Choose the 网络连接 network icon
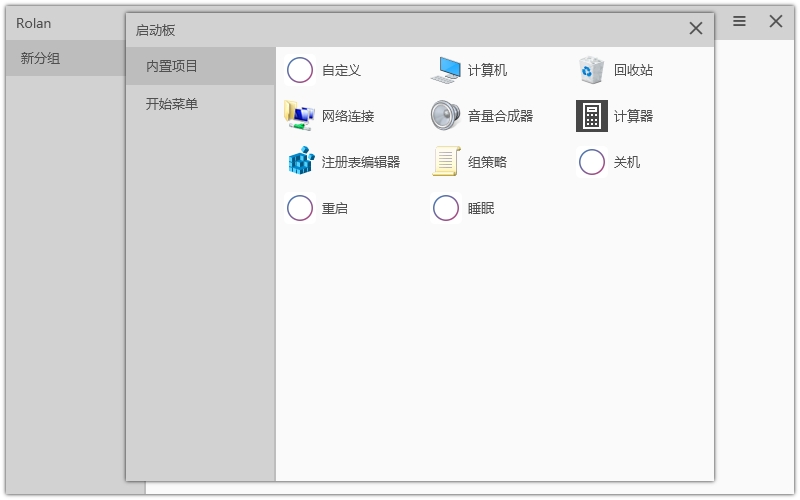This screenshot has width=800, height=500. pos(300,116)
